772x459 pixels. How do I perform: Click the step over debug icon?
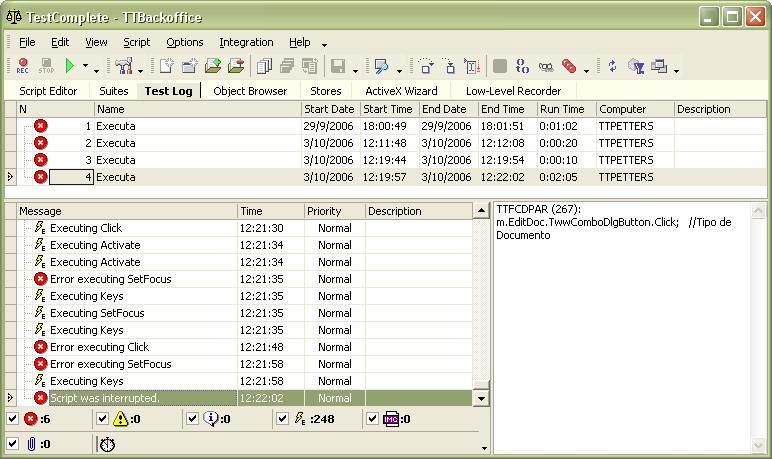point(426,66)
